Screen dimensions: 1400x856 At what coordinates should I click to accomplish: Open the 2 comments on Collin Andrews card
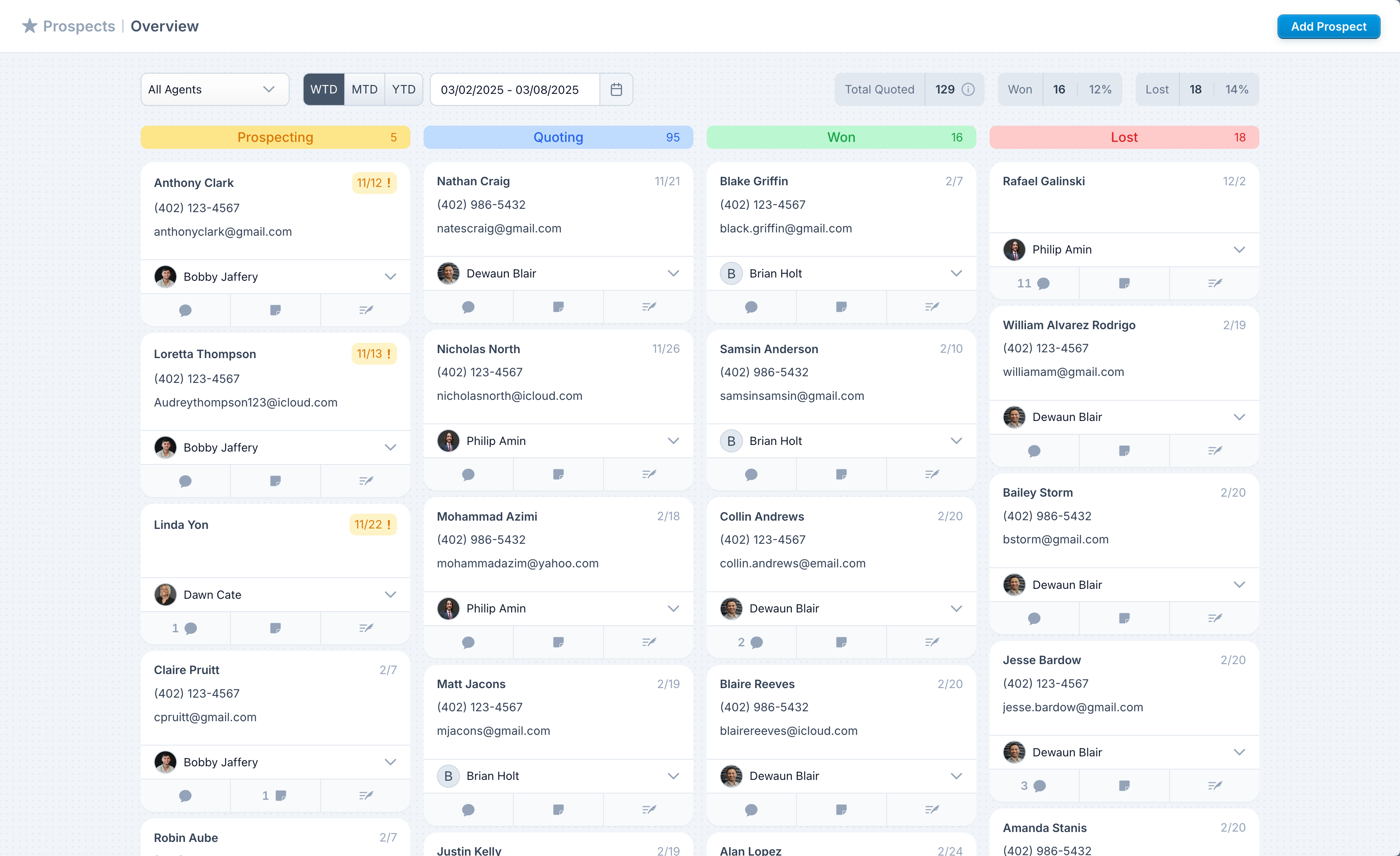pos(751,643)
